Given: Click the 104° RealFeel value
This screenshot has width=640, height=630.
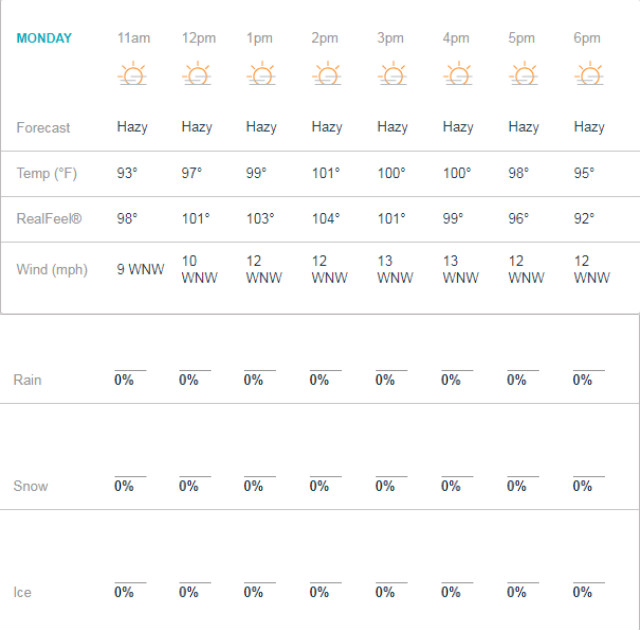Looking at the screenshot, I should (326, 219).
